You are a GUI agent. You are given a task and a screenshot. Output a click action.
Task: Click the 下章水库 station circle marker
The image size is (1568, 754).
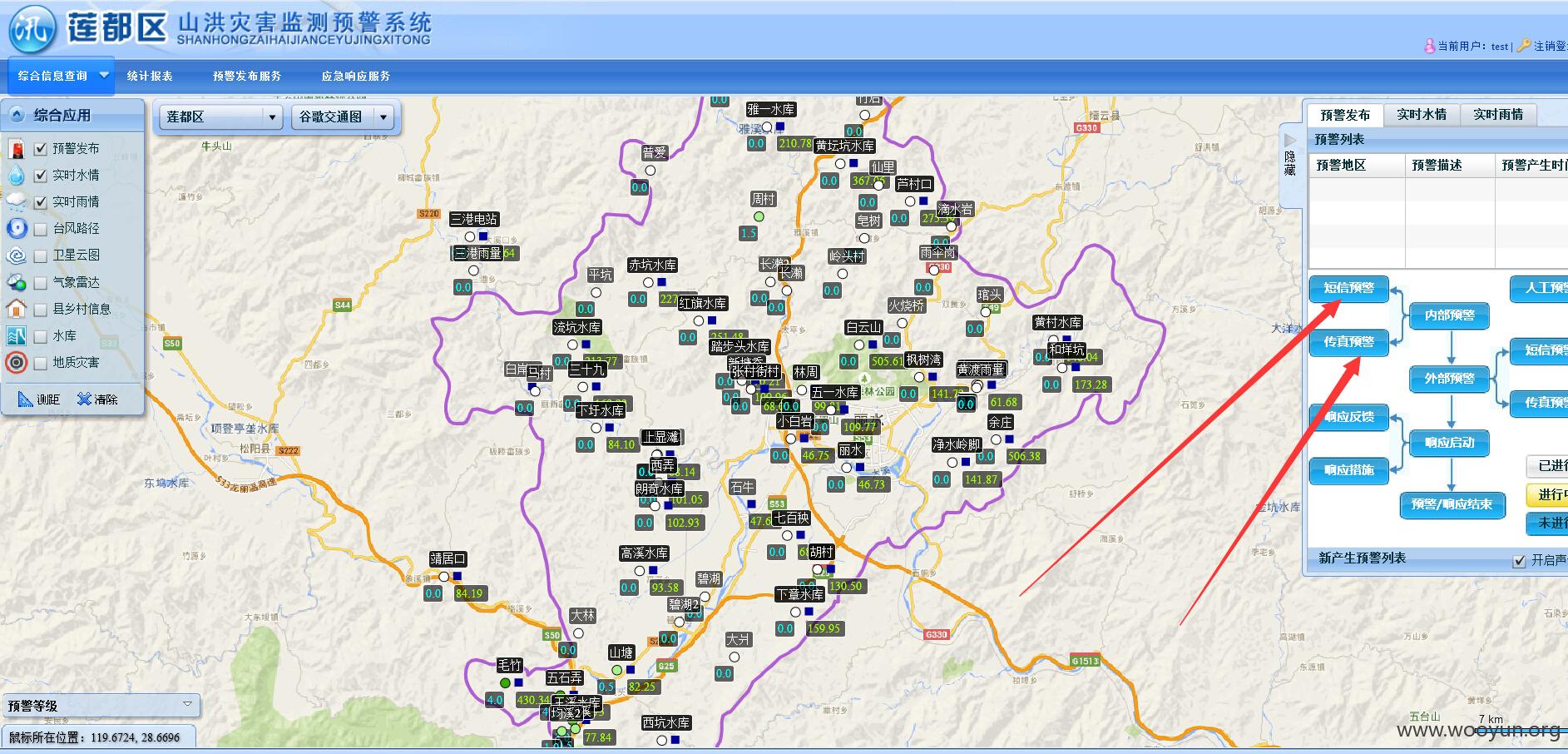click(795, 612)
